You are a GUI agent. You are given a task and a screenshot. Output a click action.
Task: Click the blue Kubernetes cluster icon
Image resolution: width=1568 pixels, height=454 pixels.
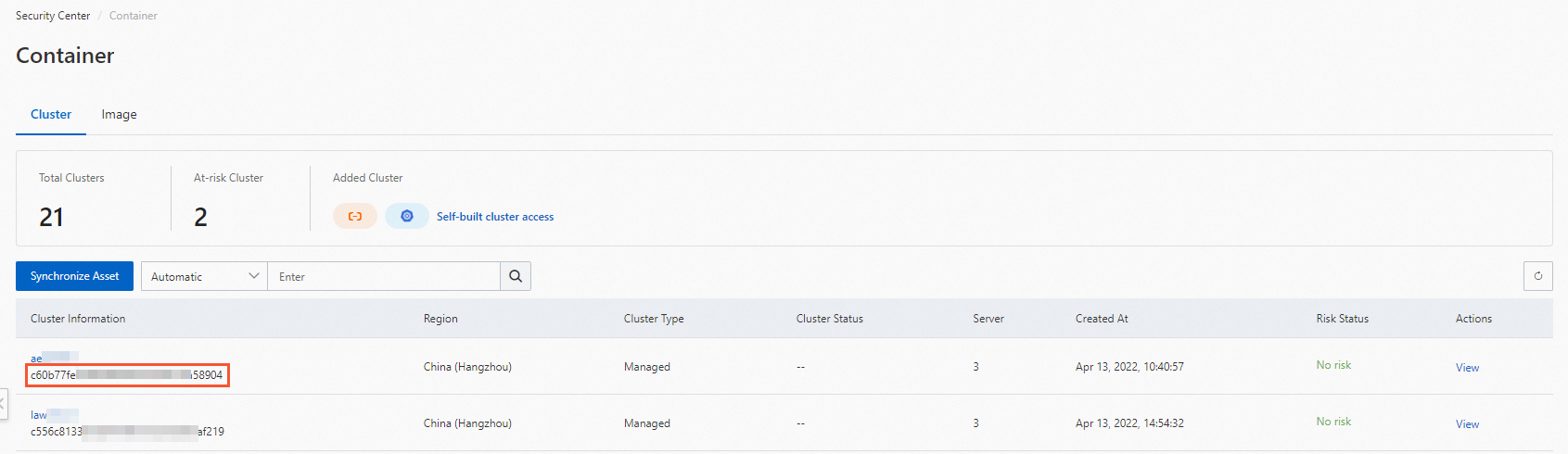(407, 216)
